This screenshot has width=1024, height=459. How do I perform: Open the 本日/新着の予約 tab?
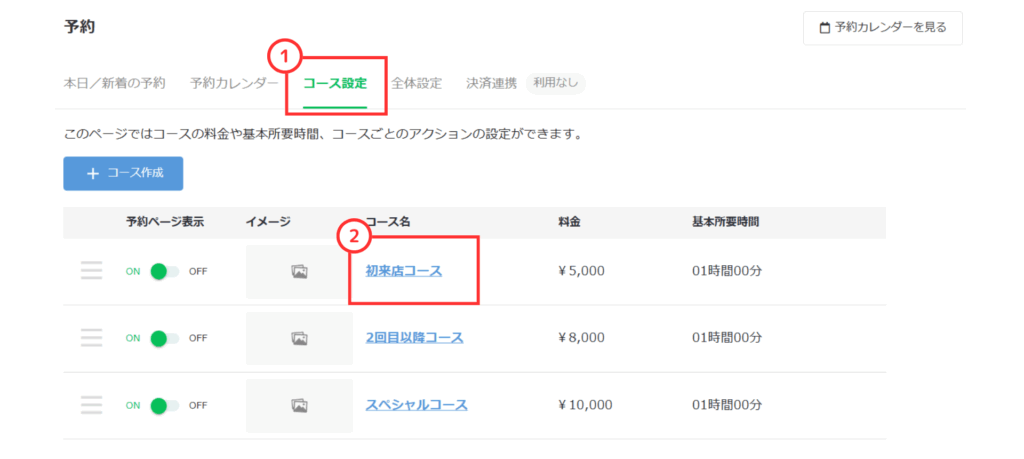click(x=114, y=83)
